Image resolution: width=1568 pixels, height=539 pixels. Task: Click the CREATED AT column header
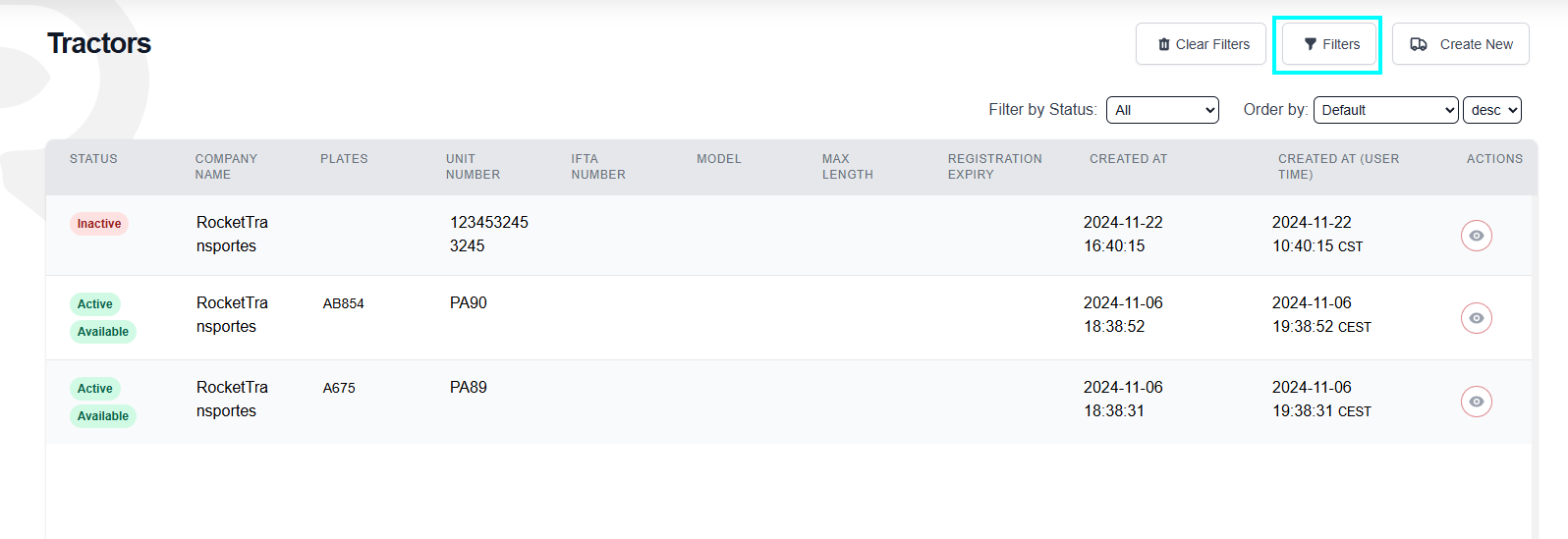(1128, 159)
